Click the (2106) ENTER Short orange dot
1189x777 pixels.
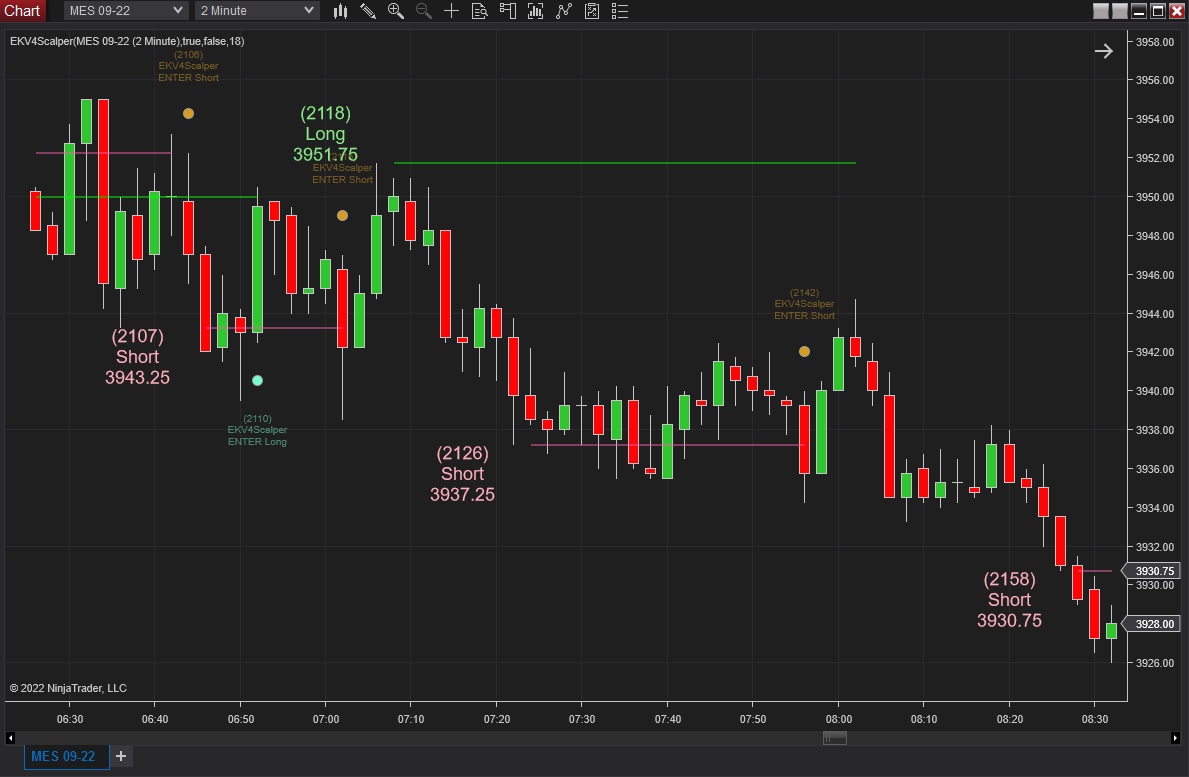coord(189,114)
